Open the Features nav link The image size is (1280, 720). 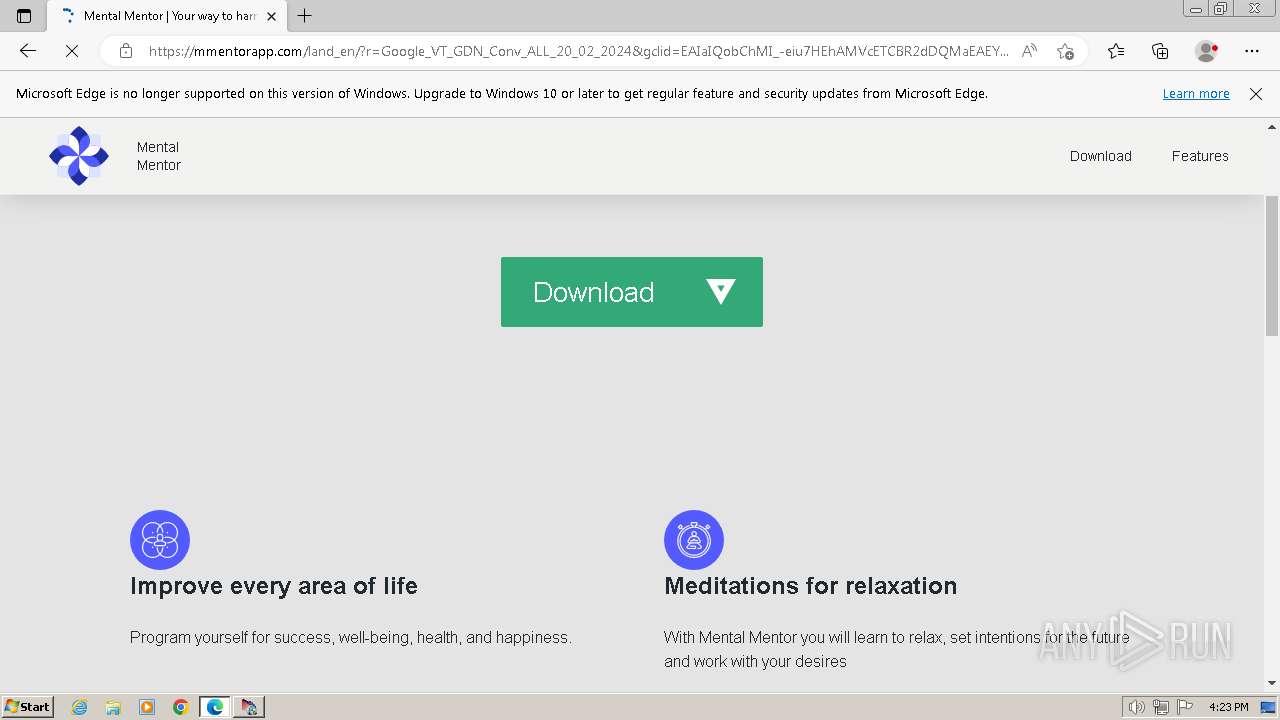click(x=1200, y=156)
